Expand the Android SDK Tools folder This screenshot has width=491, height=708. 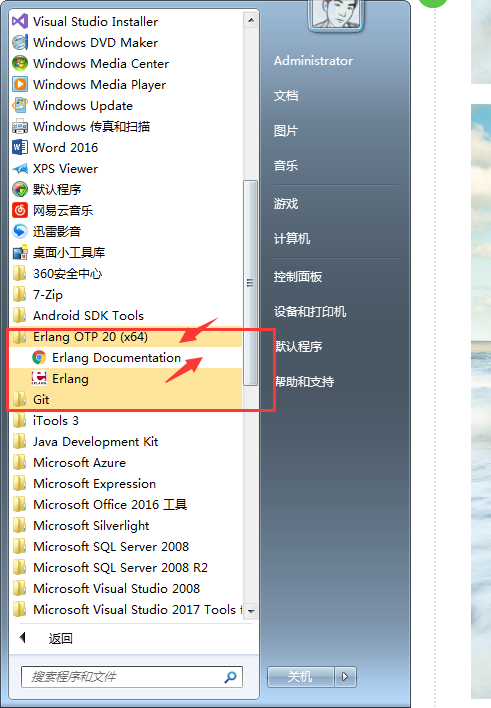[x=125, y=316]
